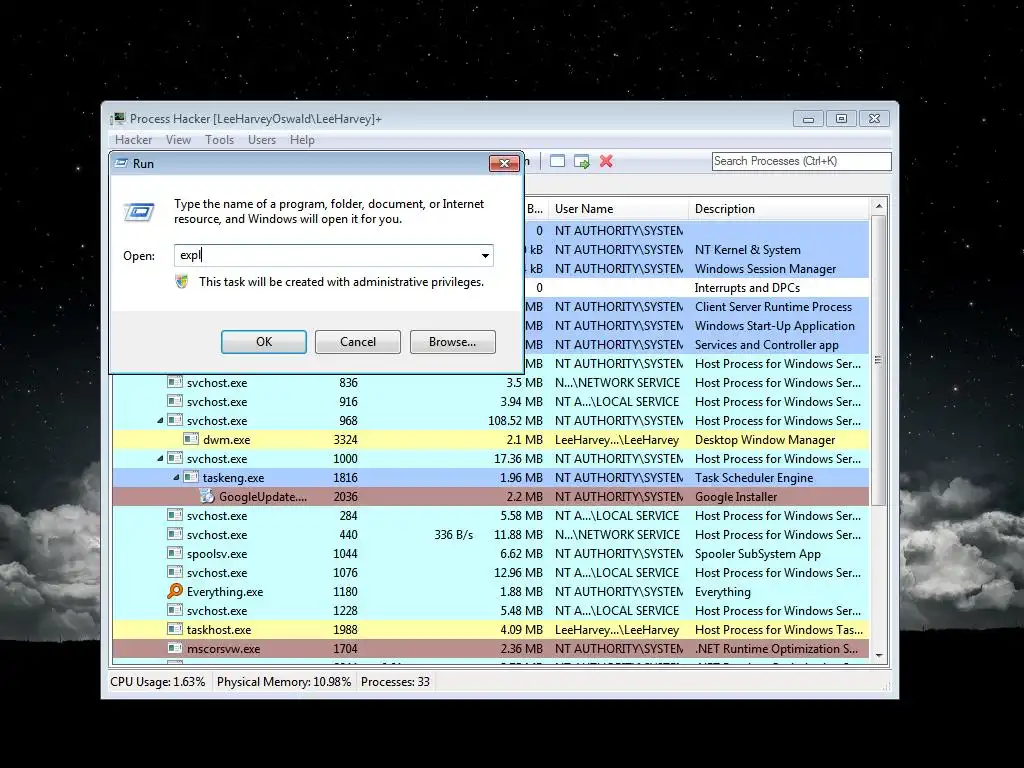The height and width of the screenshot is (768, 1024).
Task: Click the GoogleUpdate process icon
Action: click(x=207, y=496)
